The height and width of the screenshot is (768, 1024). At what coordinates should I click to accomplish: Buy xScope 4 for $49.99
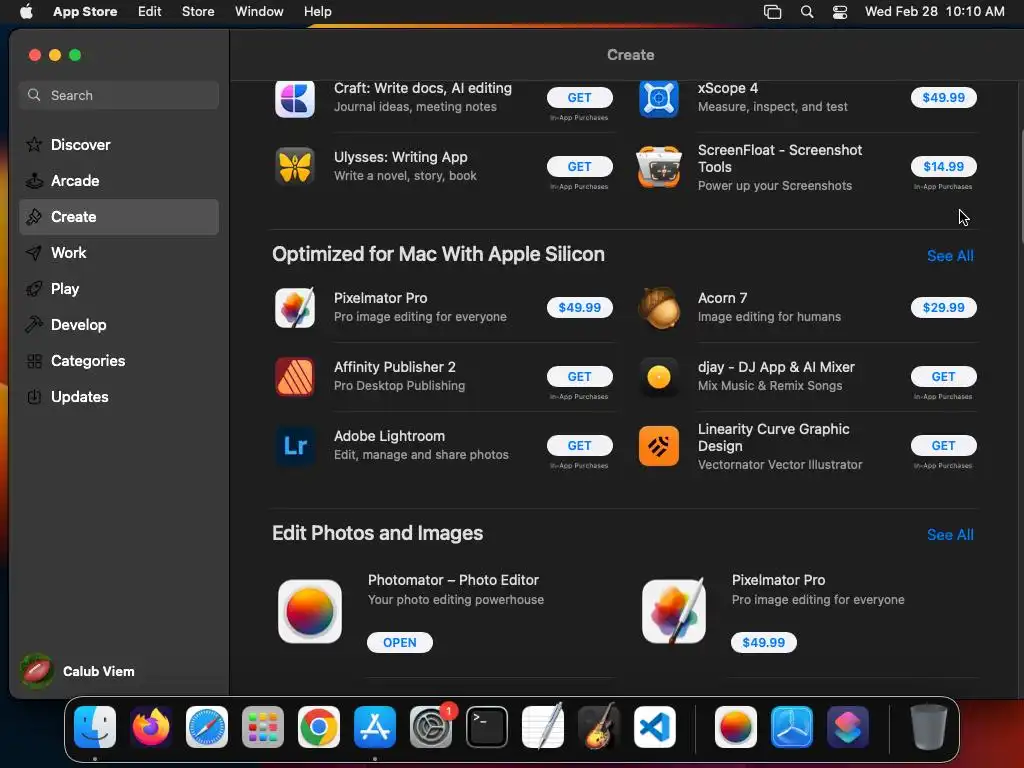[943, 97]
